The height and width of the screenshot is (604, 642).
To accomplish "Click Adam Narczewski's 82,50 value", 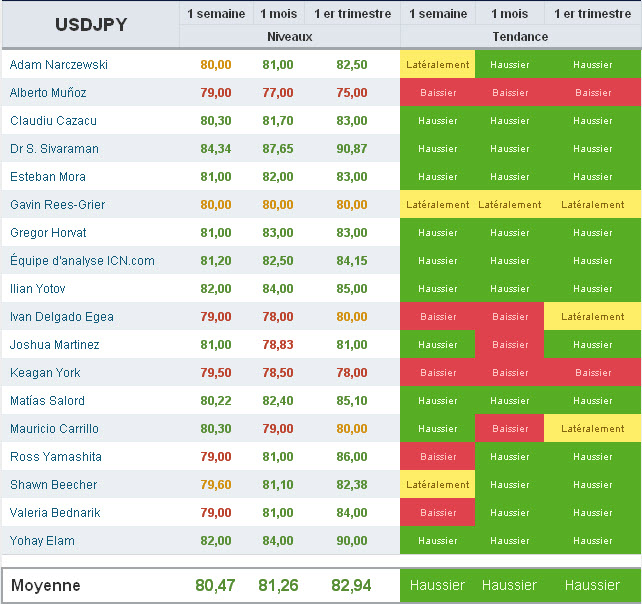I will click(352, 65).
